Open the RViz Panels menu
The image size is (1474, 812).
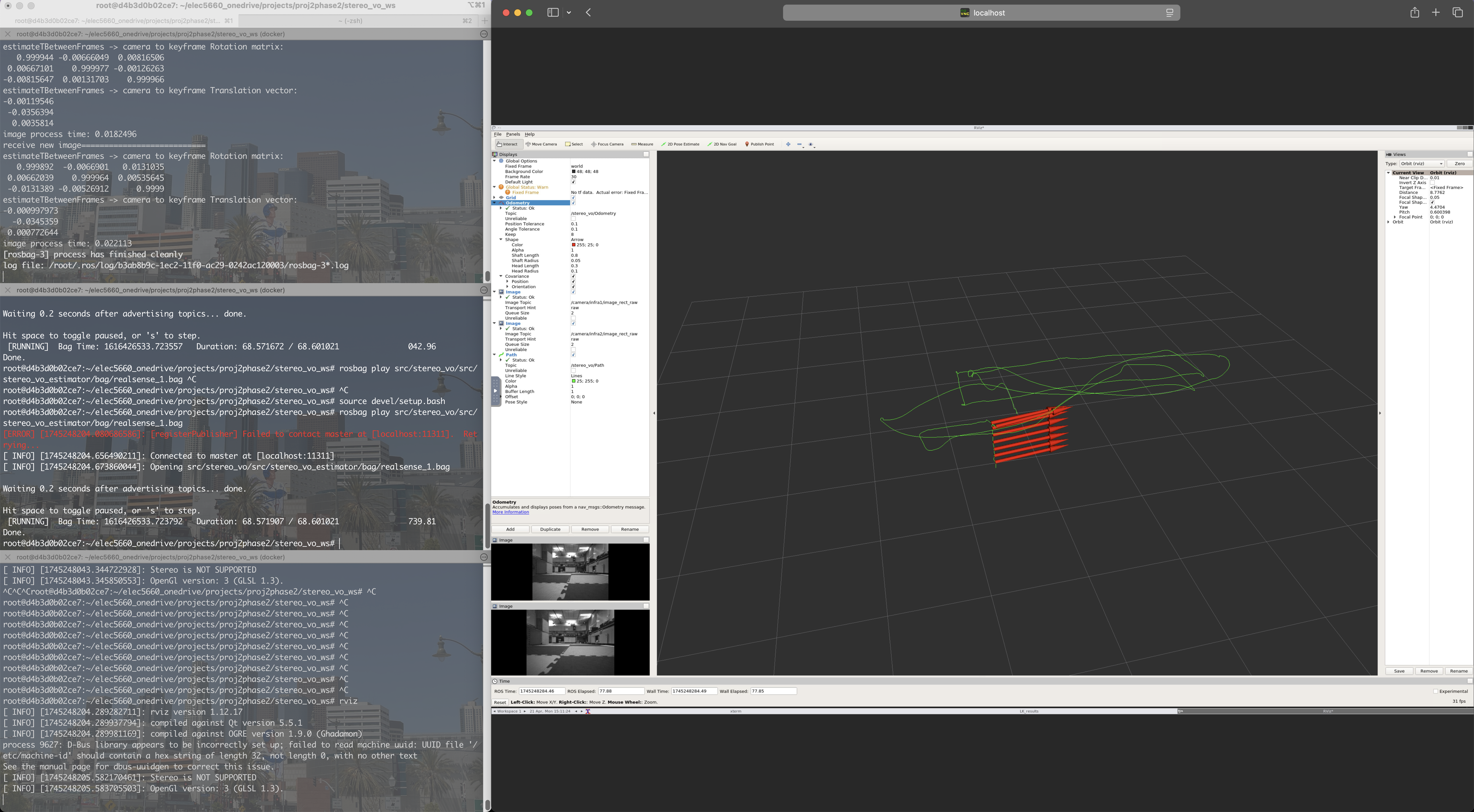point(513,134)
